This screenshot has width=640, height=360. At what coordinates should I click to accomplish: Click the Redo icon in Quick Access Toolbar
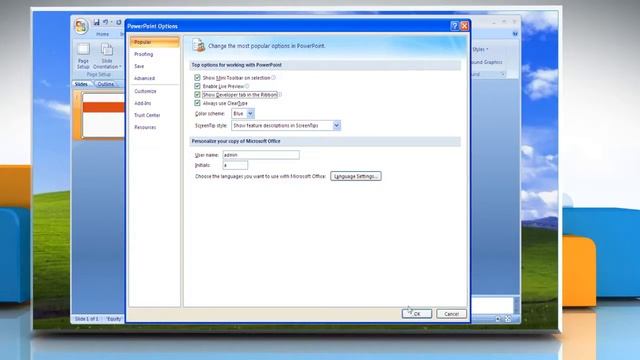tap(118, 22)
